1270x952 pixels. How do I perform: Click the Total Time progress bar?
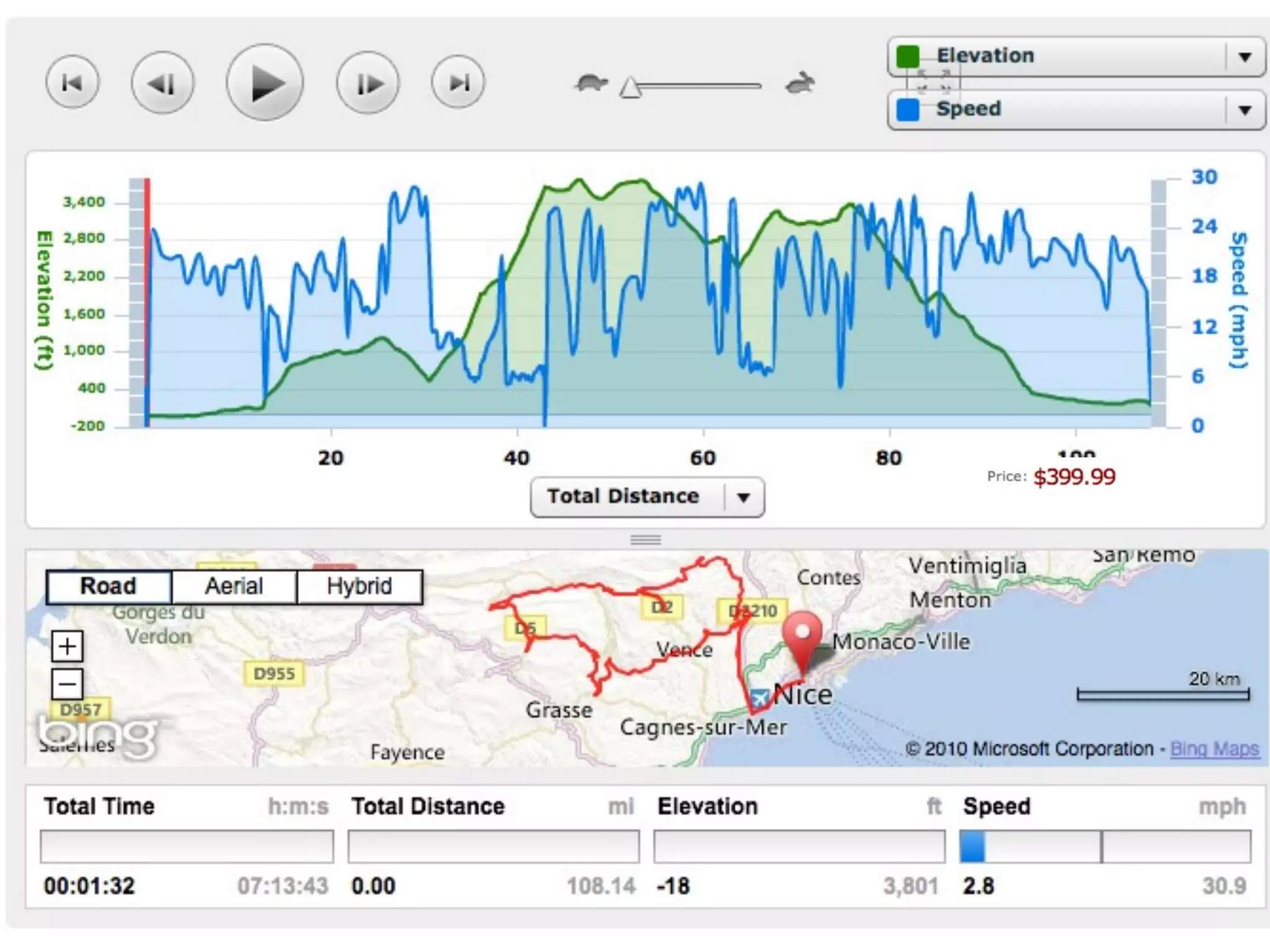coord(187,847)
